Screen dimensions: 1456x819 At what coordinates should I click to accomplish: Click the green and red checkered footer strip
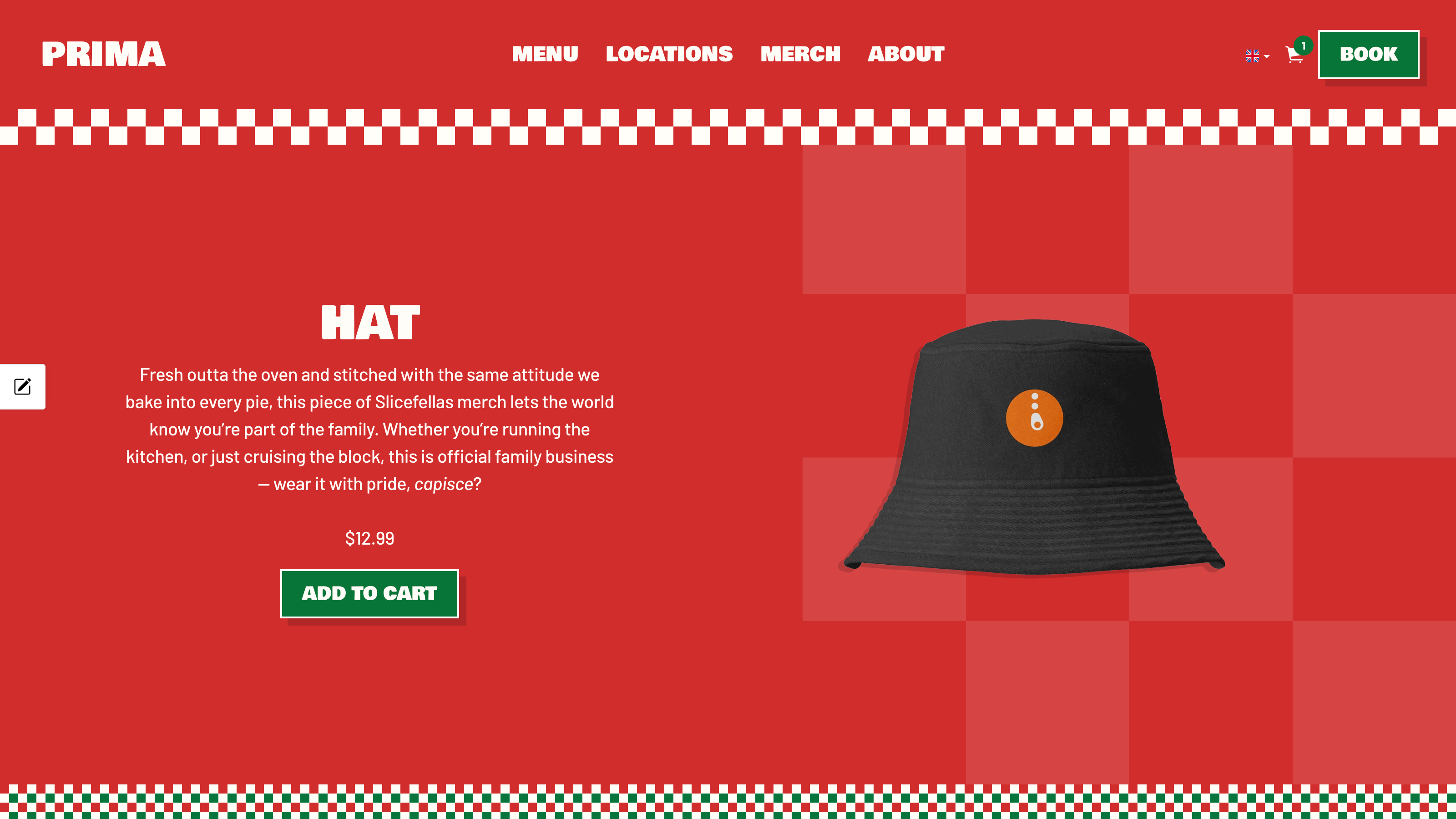[x=728, y=801]
